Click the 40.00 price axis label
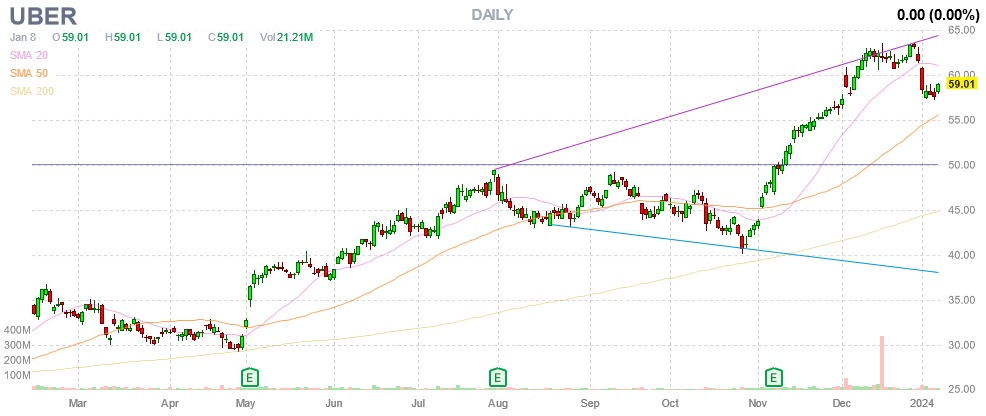Viewport: 986px width, 416px height. point(962,255)
